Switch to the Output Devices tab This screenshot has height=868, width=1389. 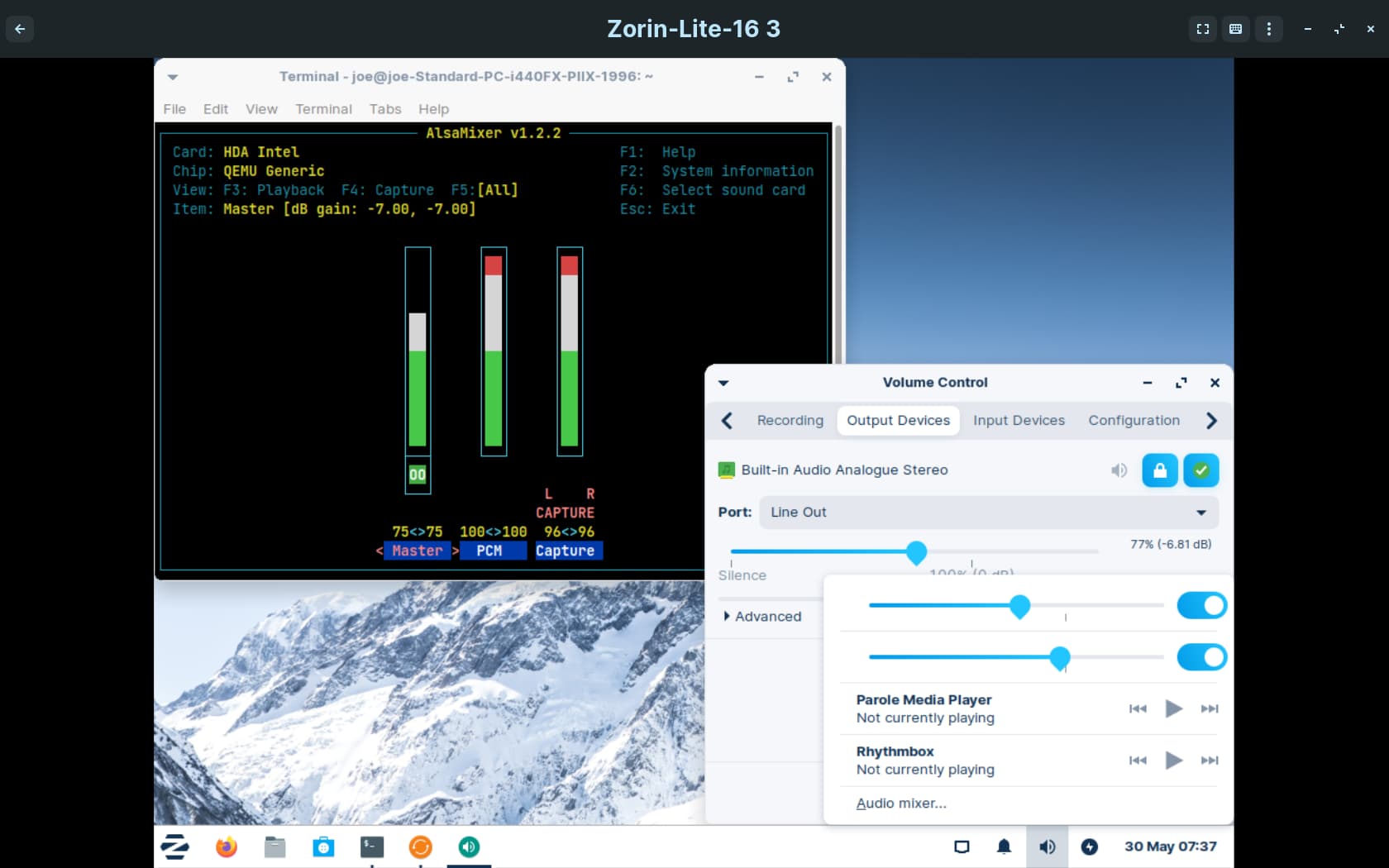click(899, 421)
